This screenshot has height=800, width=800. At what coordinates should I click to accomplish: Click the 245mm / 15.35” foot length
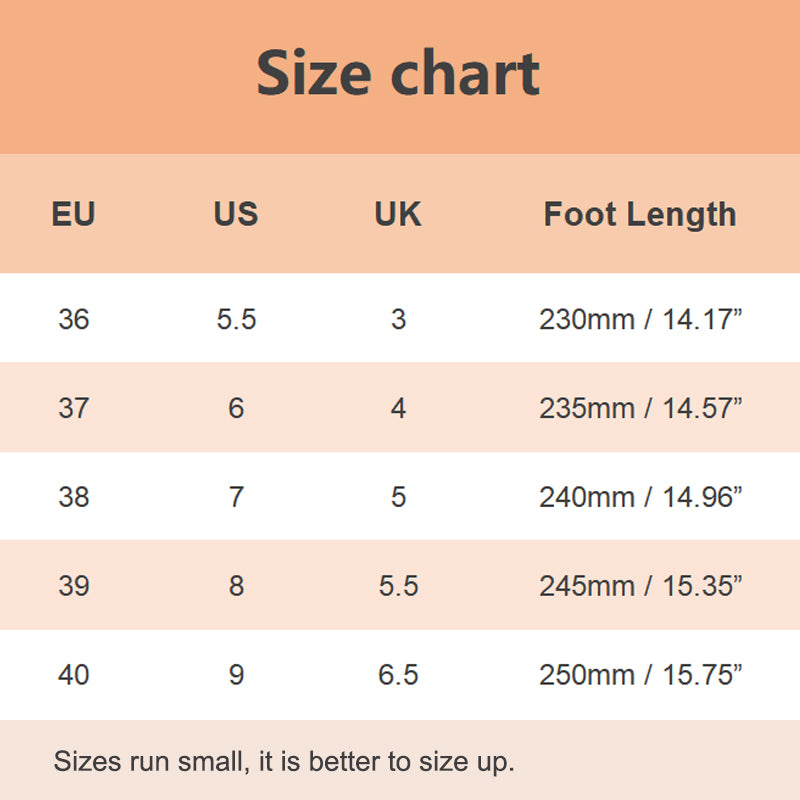tap(640, 586)
